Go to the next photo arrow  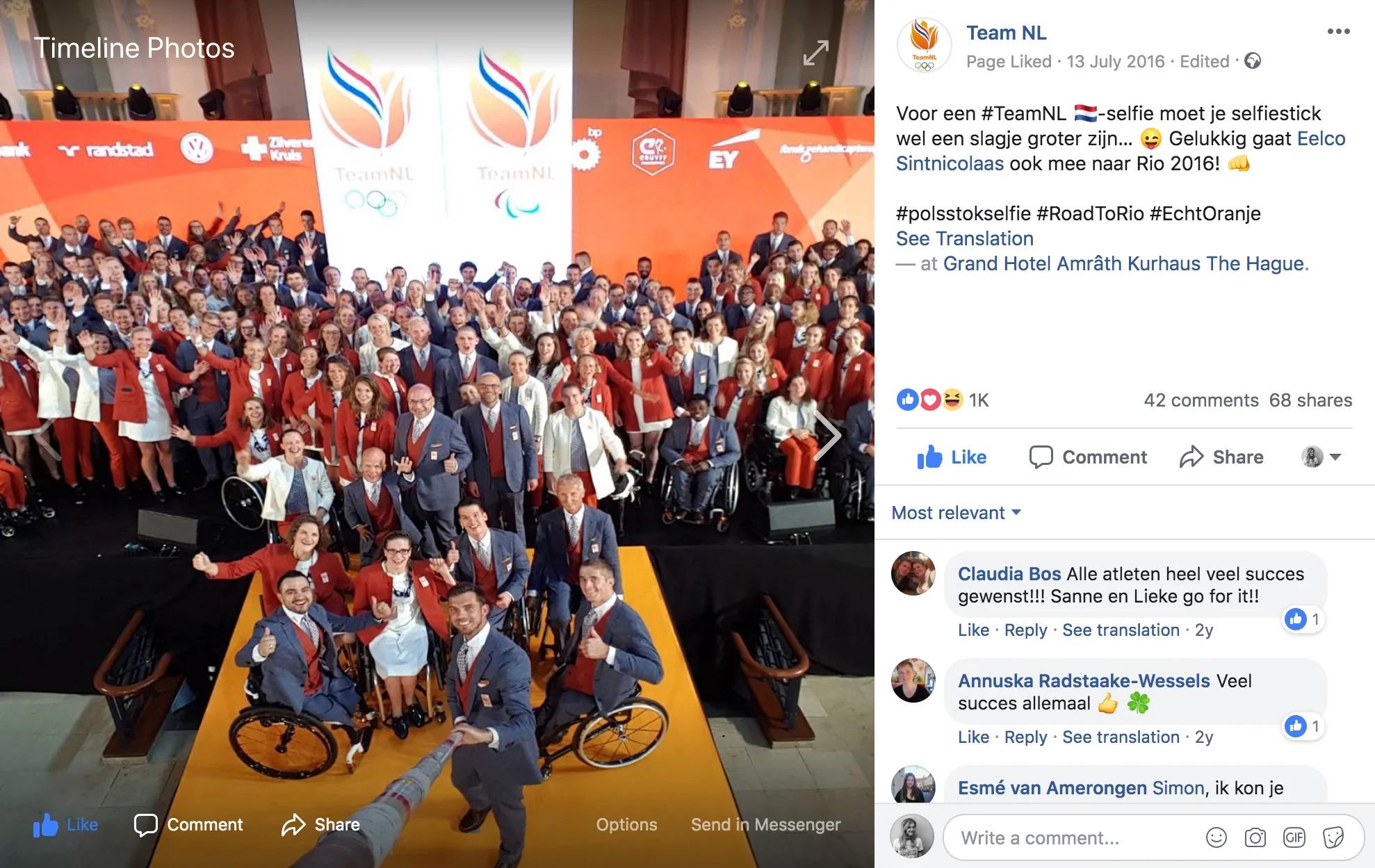pyautogui.click(x=827, y=436)
